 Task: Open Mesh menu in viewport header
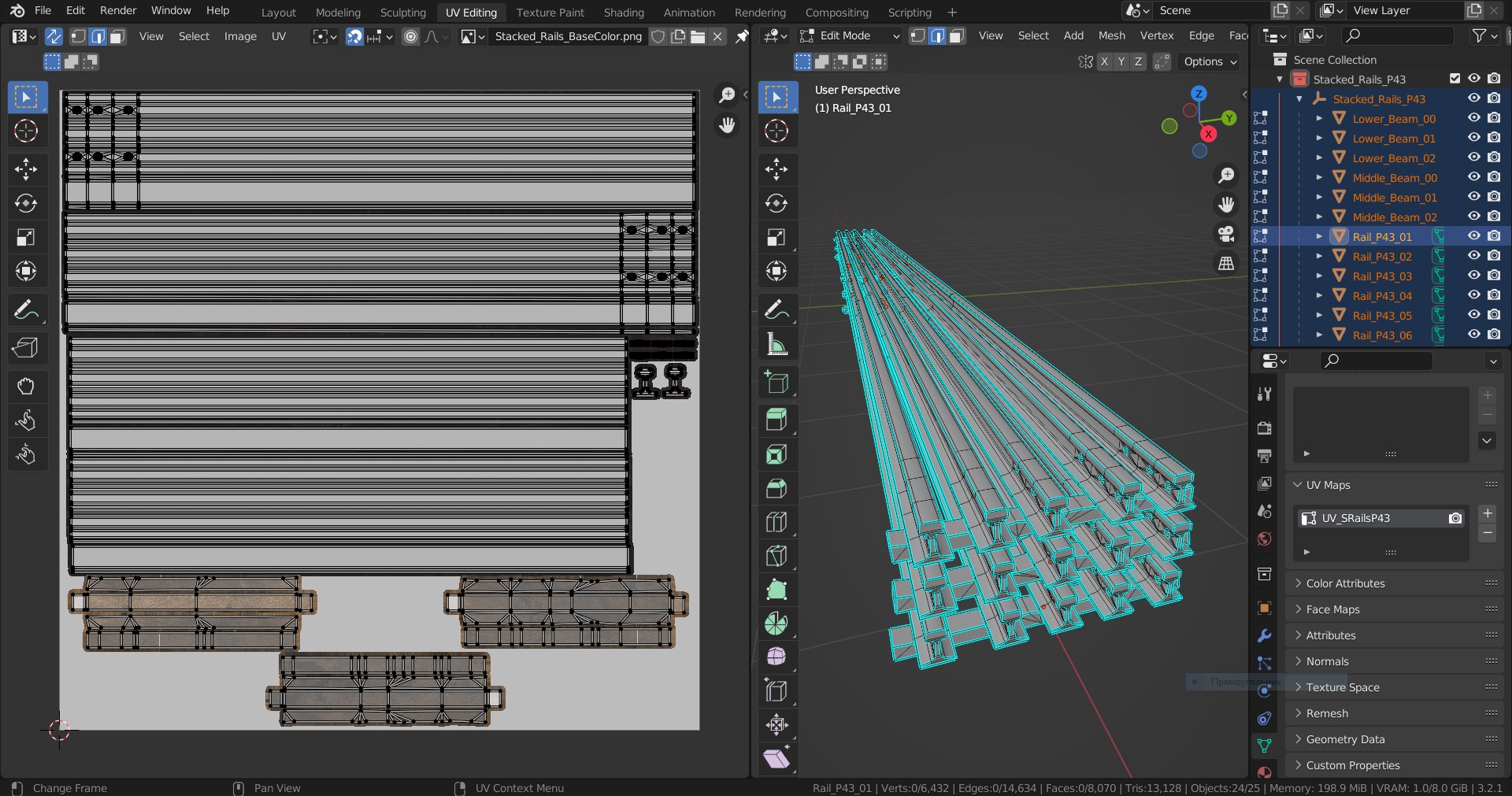tap(1111, 35)
